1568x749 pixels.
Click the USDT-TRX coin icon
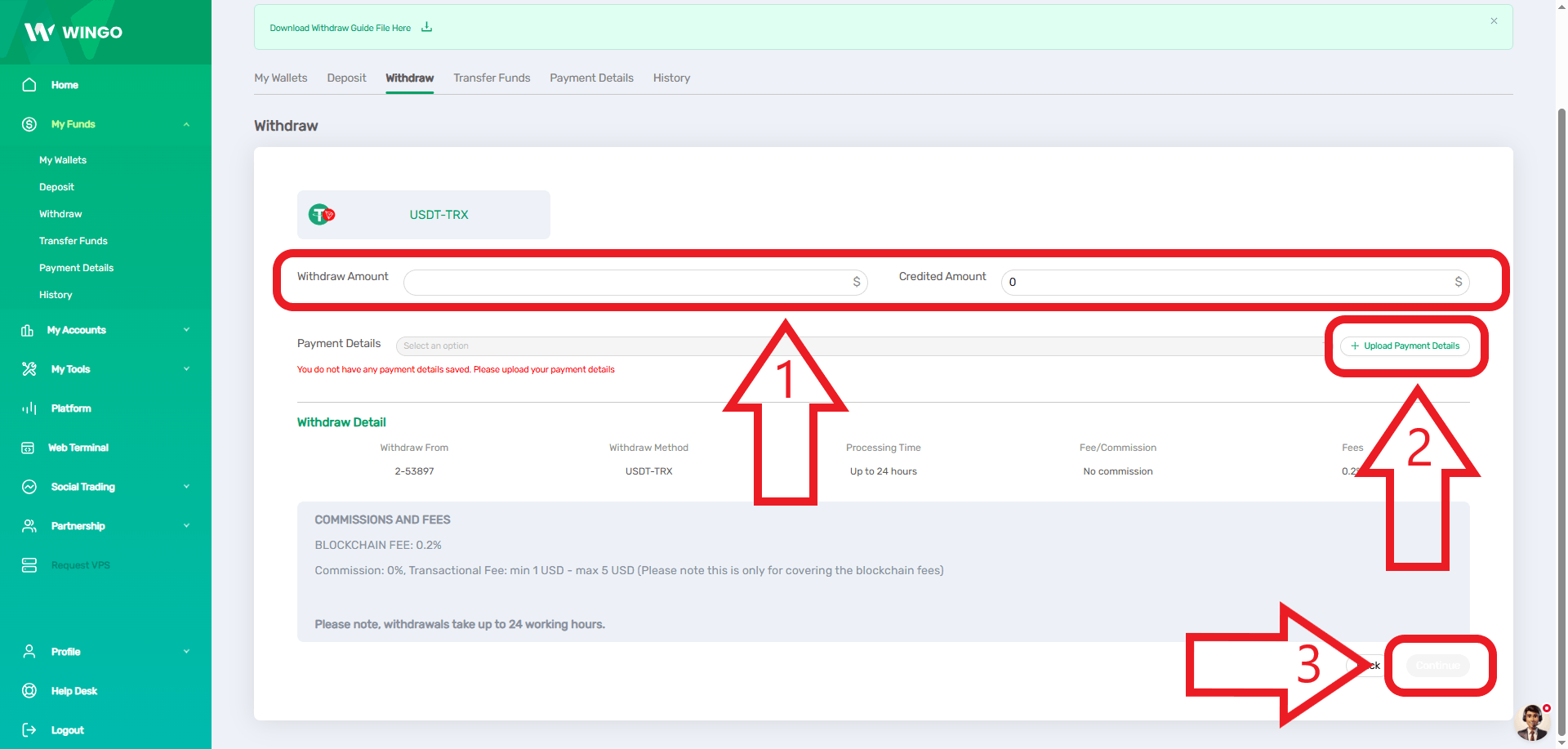[x=322, y=215]
